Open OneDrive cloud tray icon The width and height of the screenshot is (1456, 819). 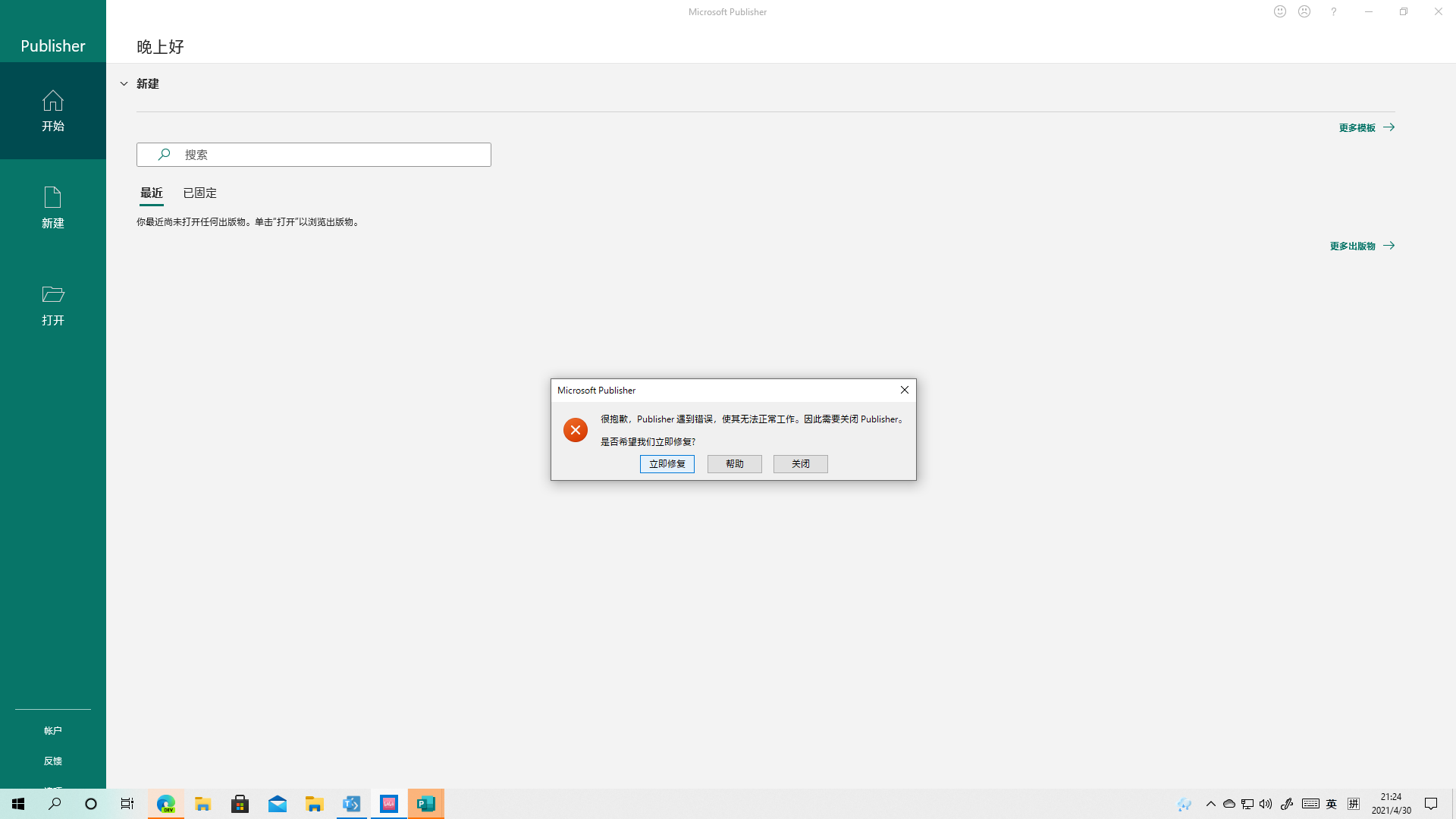pos(1229,804)
